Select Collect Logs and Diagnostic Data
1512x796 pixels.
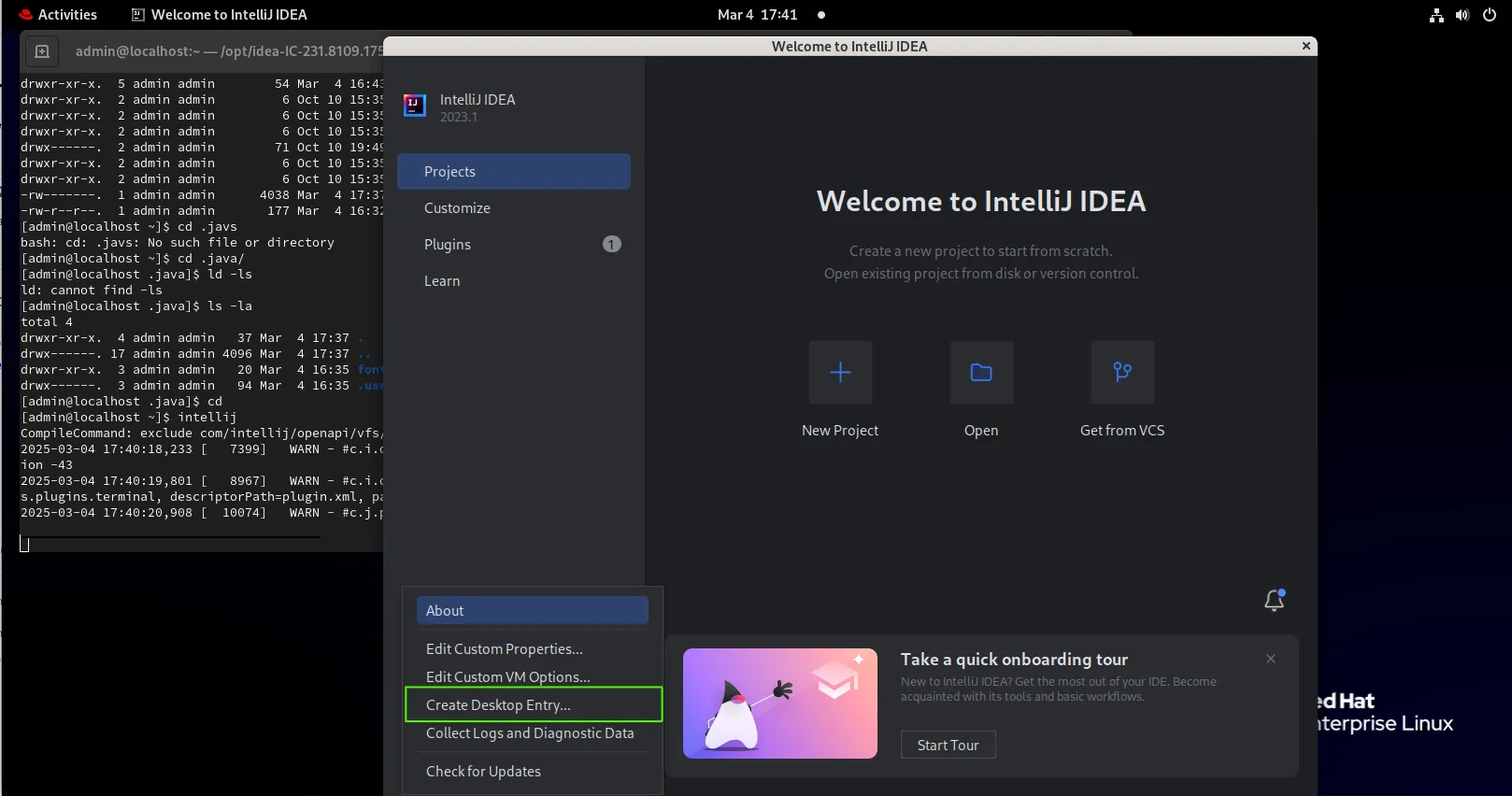pos(533,733)
